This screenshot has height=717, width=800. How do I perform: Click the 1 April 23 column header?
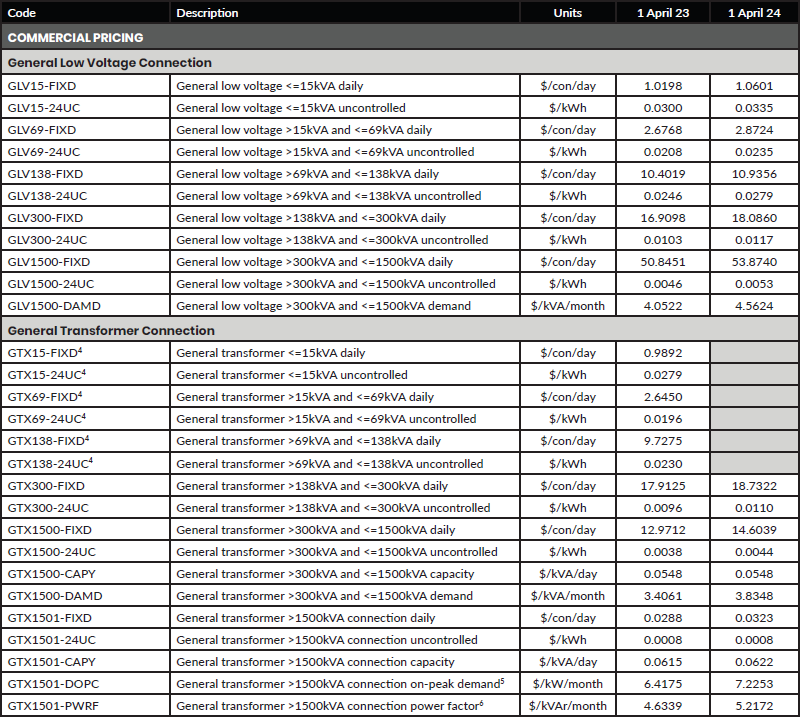663,13
